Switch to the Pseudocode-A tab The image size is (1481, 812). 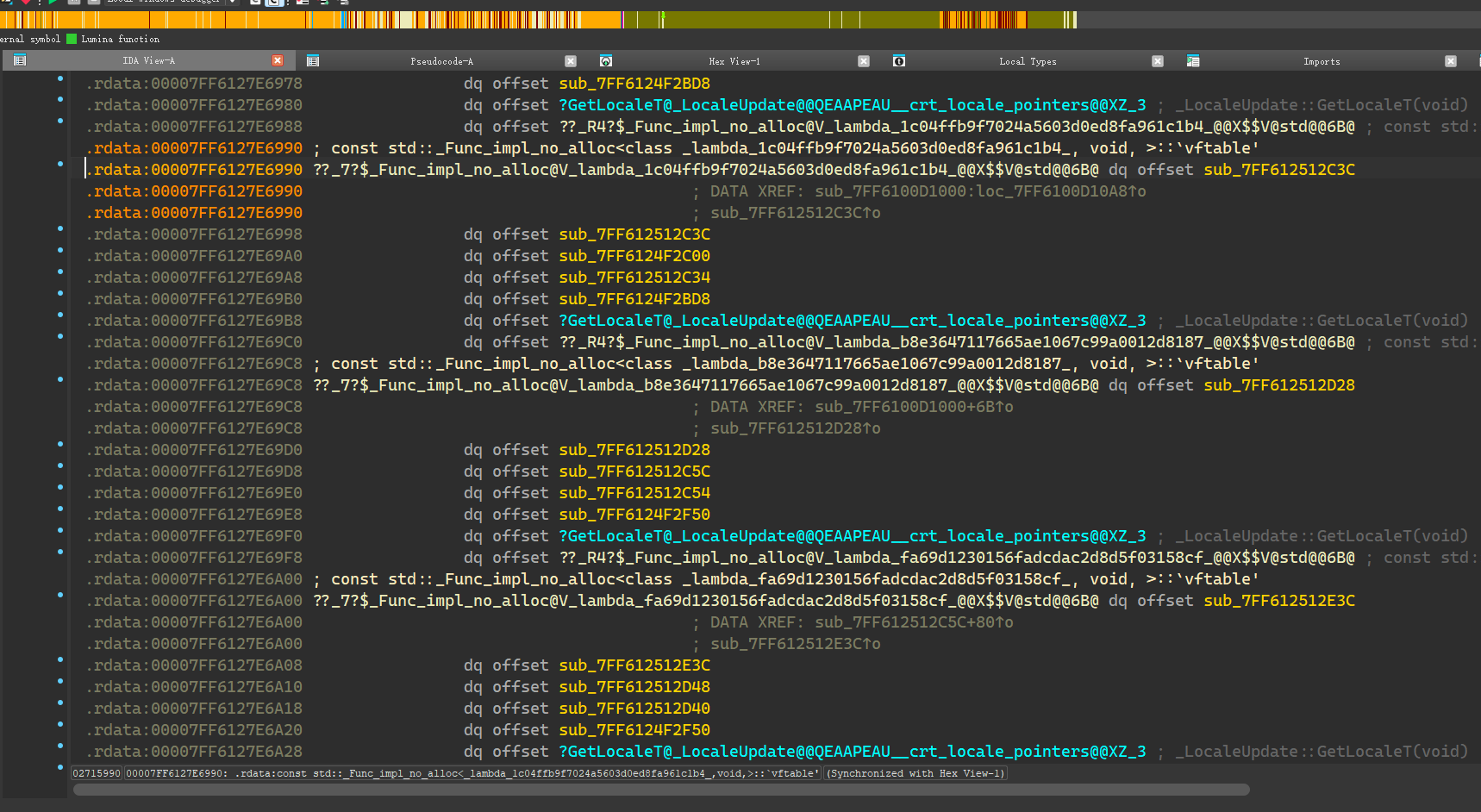(441, 61)
